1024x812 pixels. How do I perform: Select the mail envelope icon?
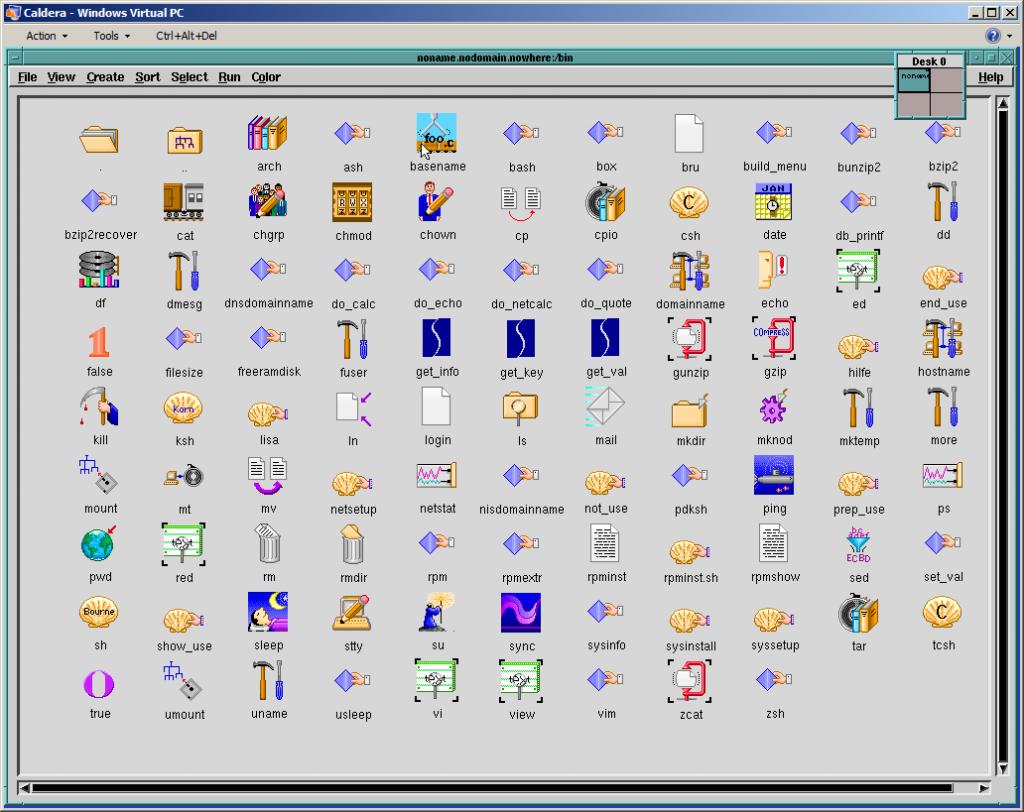pos(605,407)
